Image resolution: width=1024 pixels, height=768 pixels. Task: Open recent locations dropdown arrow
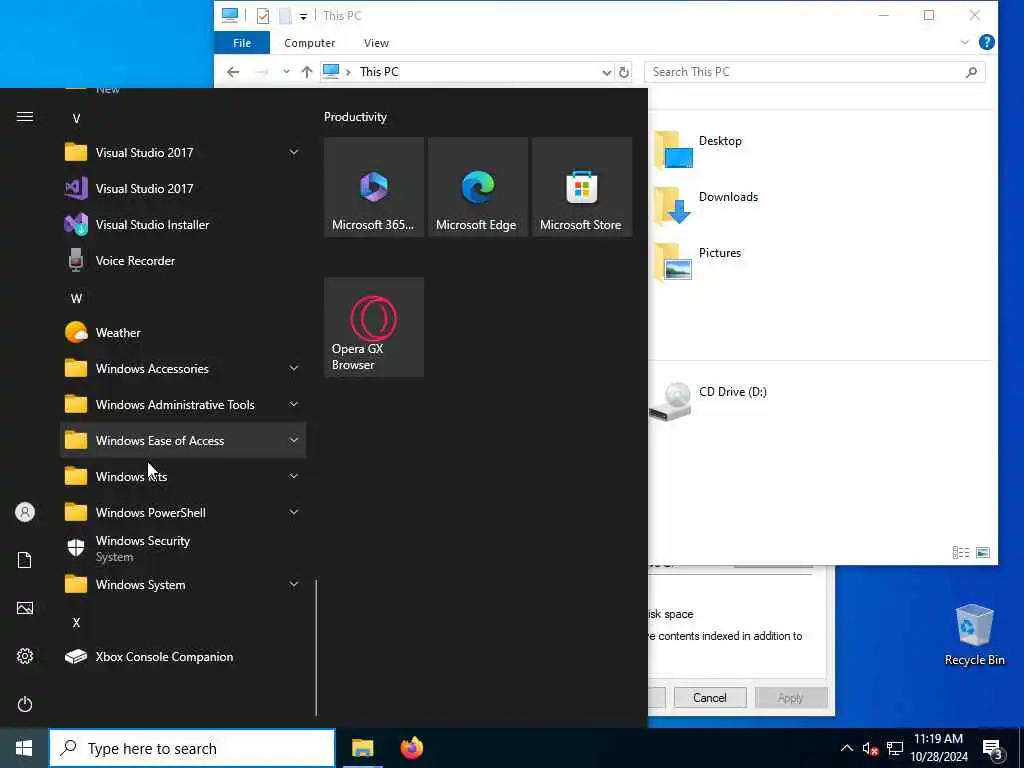click(x=286, y=72)
